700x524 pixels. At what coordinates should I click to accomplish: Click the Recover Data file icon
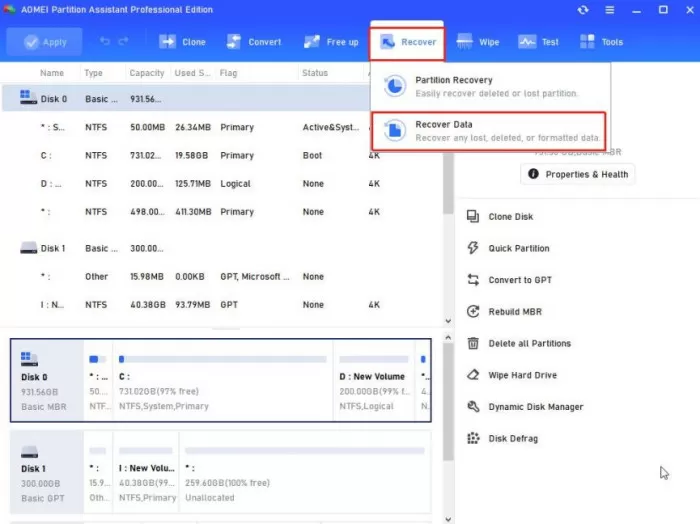pos(395,130)
